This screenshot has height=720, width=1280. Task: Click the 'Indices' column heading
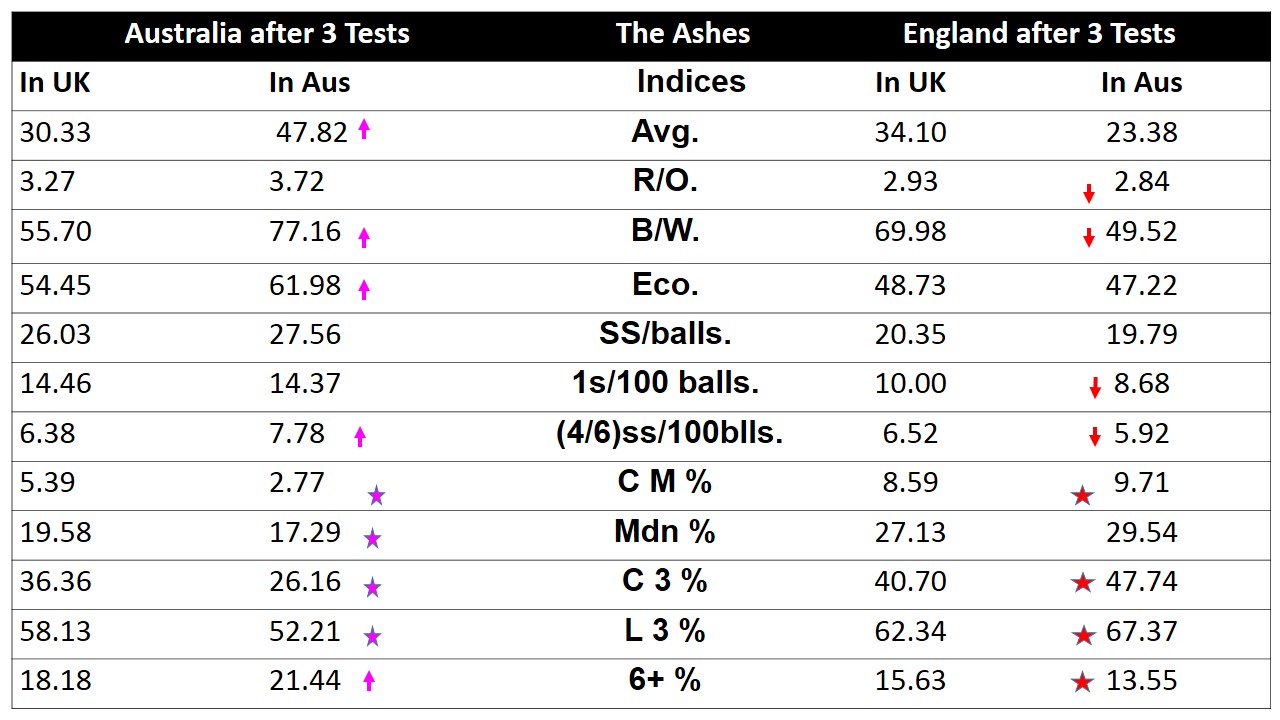tap(691, 81)
